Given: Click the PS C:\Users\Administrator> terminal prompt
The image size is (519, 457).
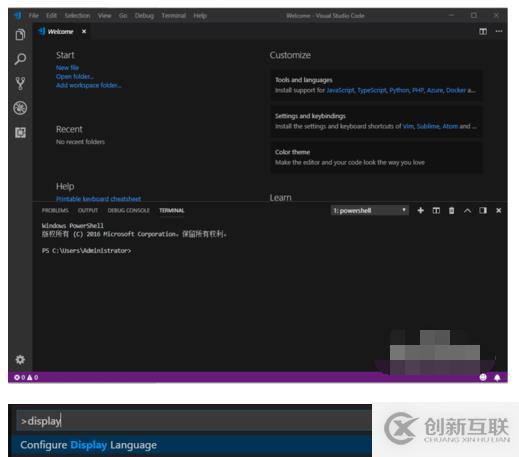Looking at the screenshot, I should tap(86, 251).
